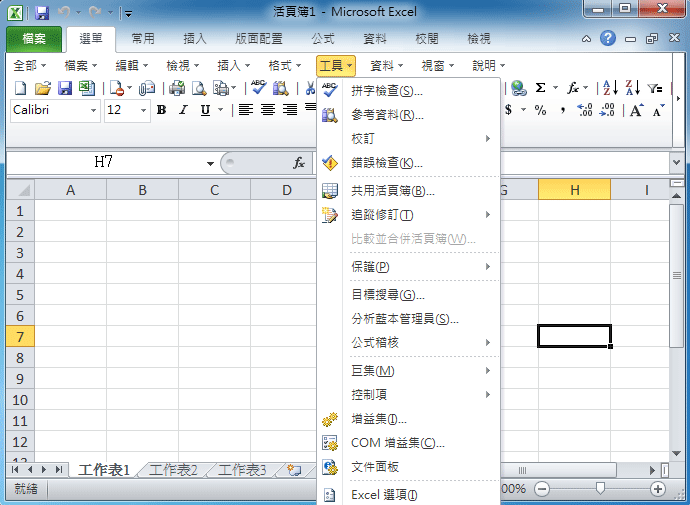Decrease font size with small A icon
The width and height of the screenshot is (690, 505).
tap(658, 110)
